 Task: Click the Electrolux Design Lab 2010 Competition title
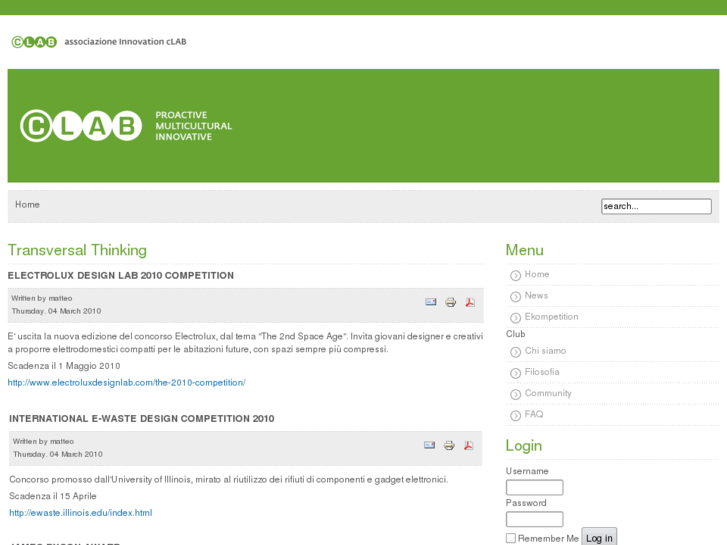[x=121, y=276]
